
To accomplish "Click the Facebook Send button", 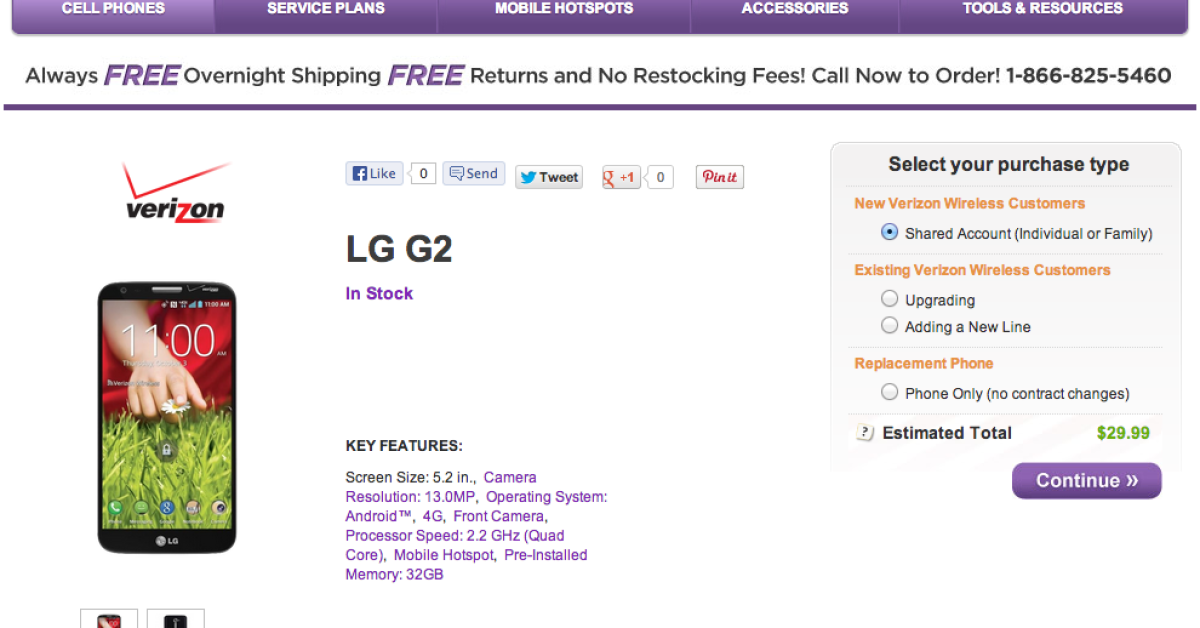I will coord(474,173).
